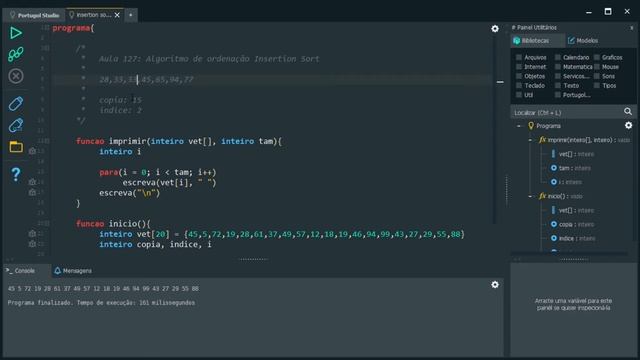640x360 pixels.
Task: Stop execution with the circled X icon
Action: point(16,76)
